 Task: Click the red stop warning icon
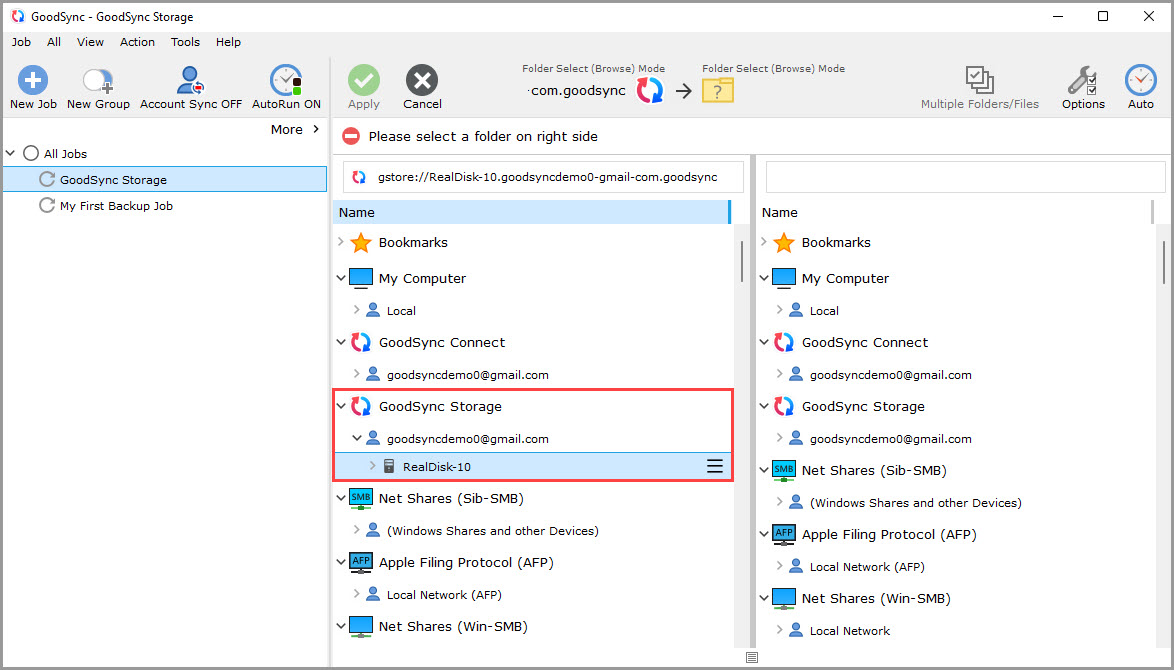pyautogui.click(x=350, y=136)
